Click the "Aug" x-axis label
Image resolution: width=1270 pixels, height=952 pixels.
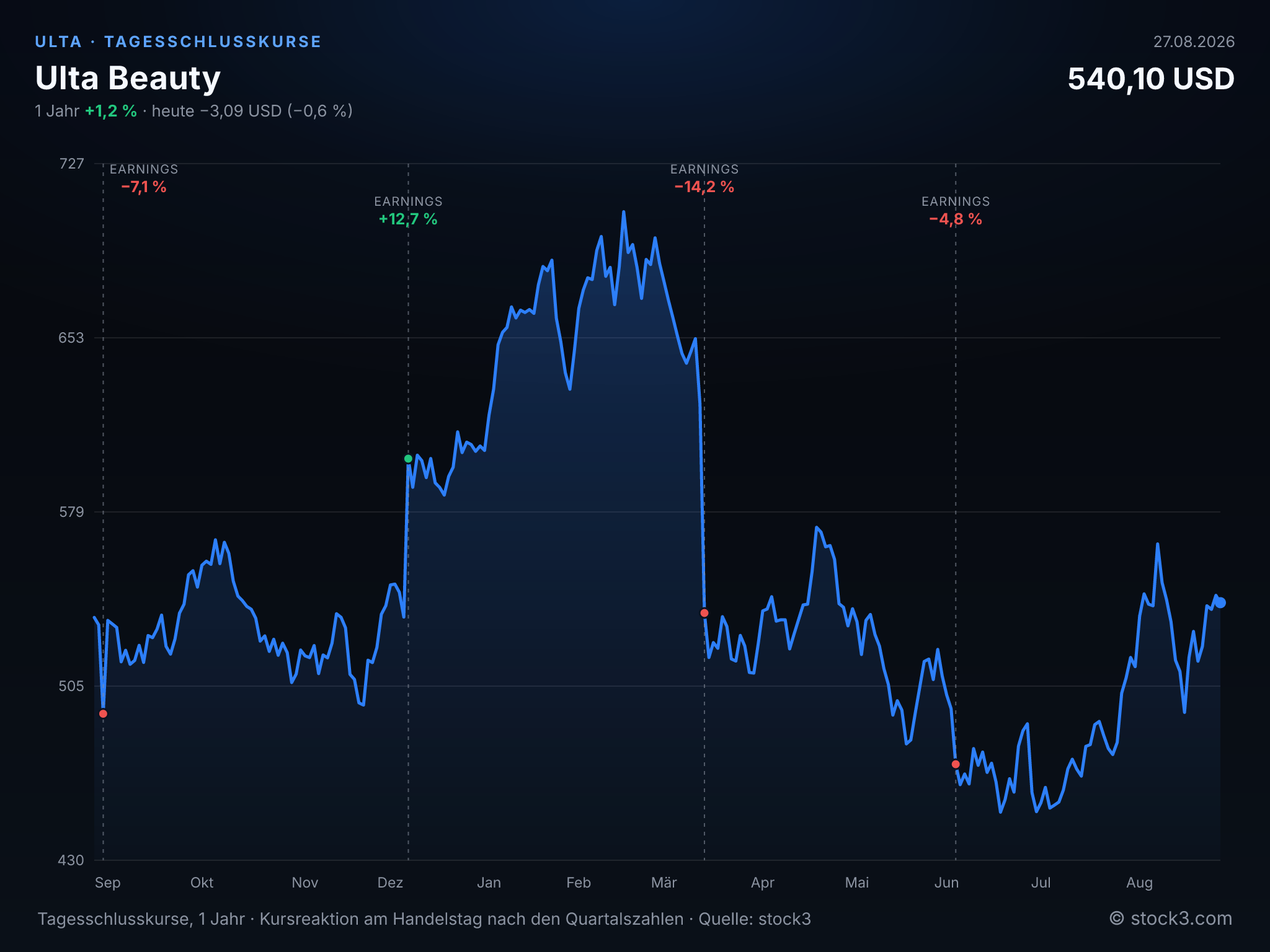pos(1140,883)
